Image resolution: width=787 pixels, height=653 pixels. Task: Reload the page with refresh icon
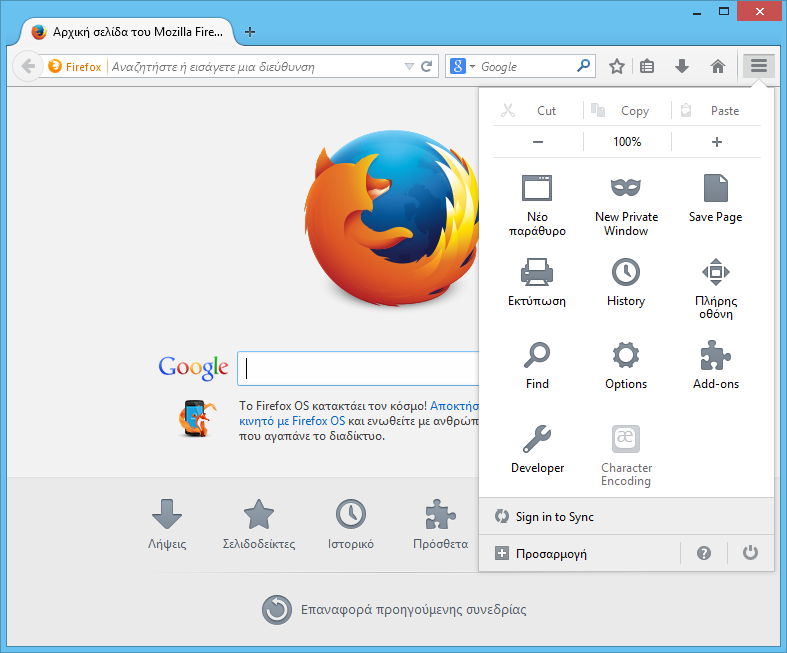tap(427, 66)
